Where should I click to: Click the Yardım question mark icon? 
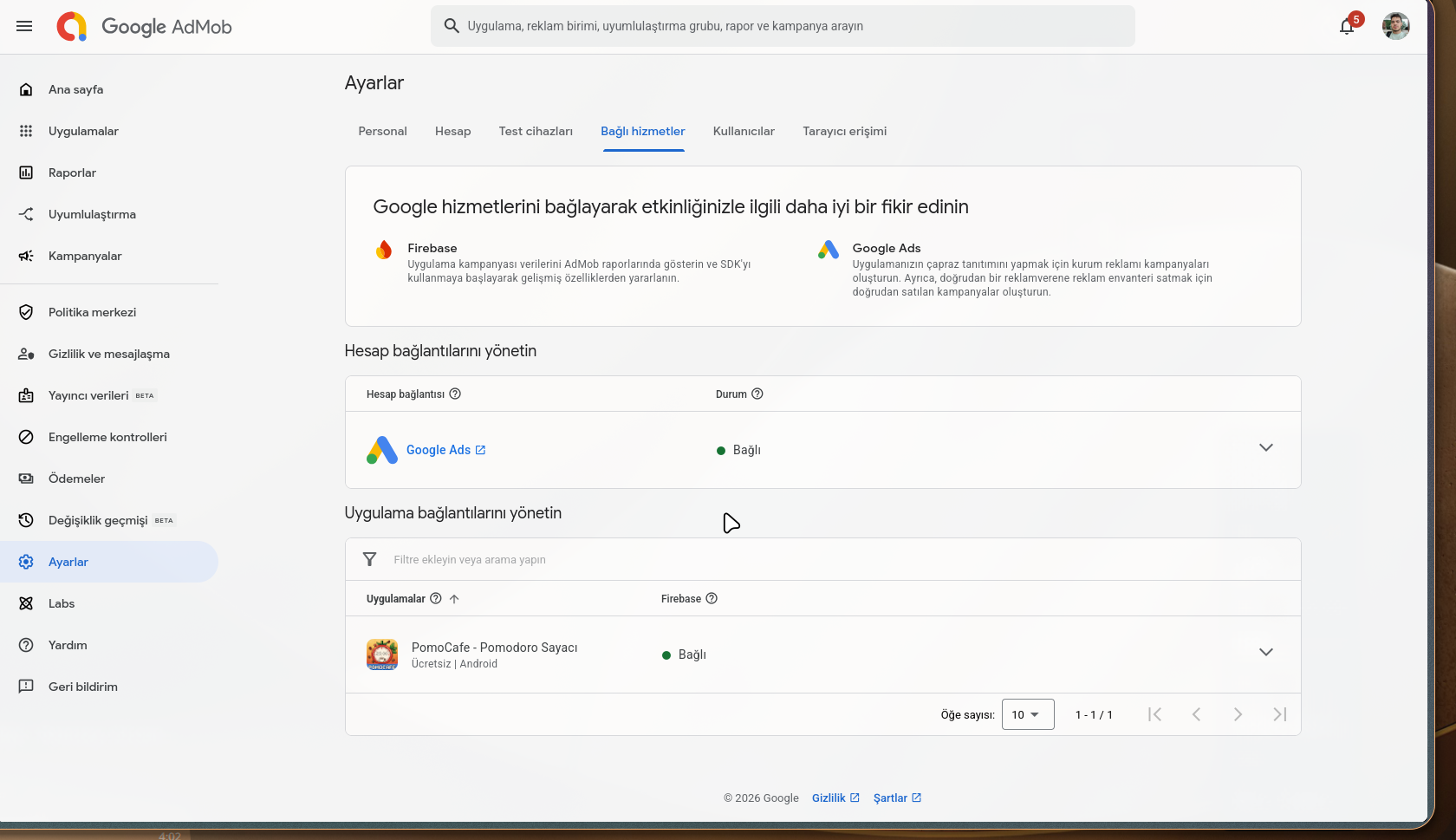[26, 645]
